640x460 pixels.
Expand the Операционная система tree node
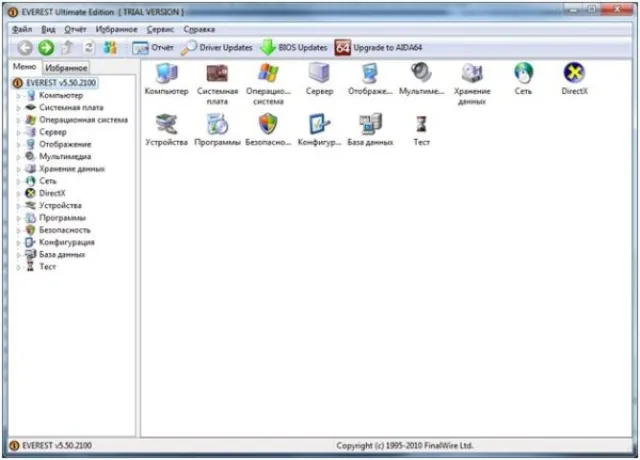pyautogui.click(x=18, y=120)
